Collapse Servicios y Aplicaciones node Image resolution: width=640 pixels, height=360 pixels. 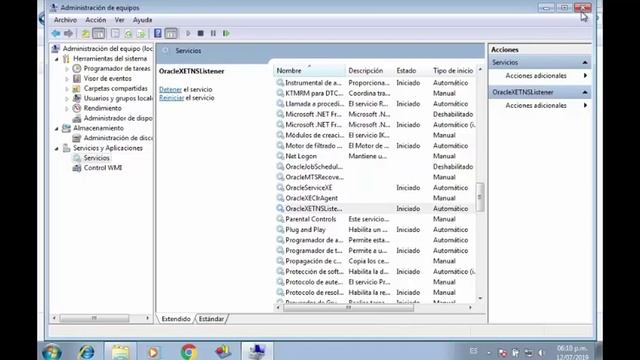click(x=57, y=149)
